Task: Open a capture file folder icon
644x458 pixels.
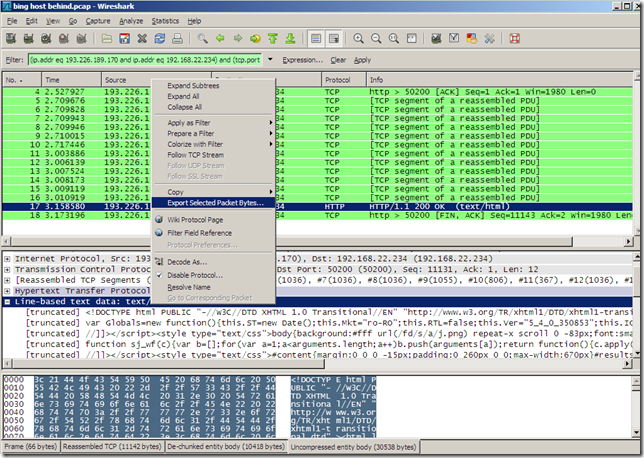Action: coord(107,39)
